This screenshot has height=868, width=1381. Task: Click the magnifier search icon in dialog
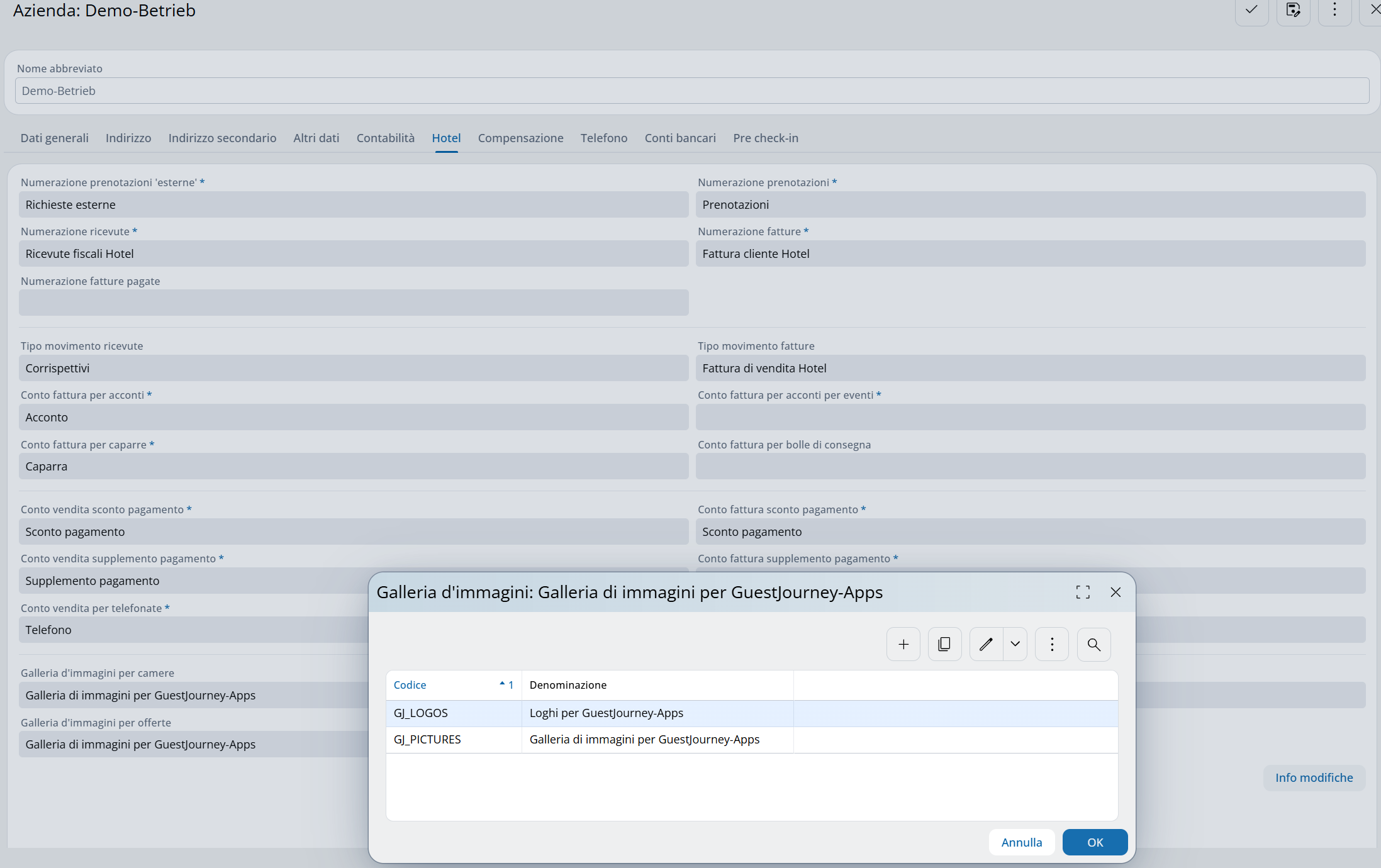1093,644
